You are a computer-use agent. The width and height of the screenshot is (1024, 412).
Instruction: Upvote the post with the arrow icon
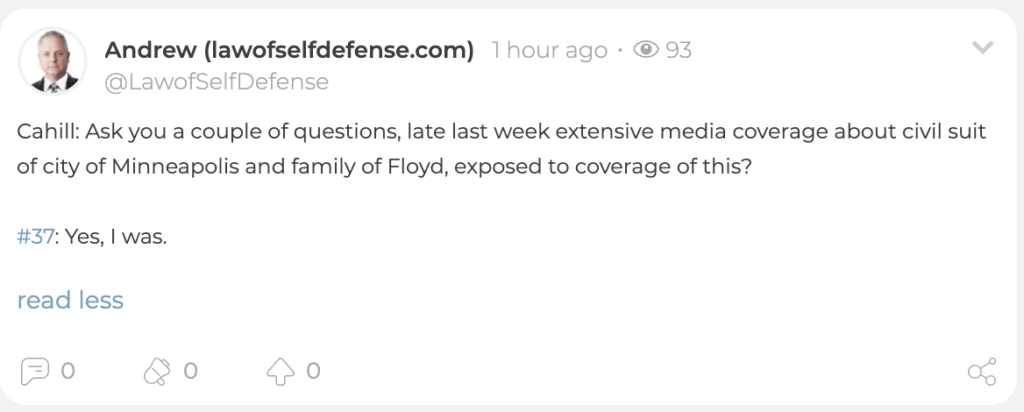tap(280, 372)
